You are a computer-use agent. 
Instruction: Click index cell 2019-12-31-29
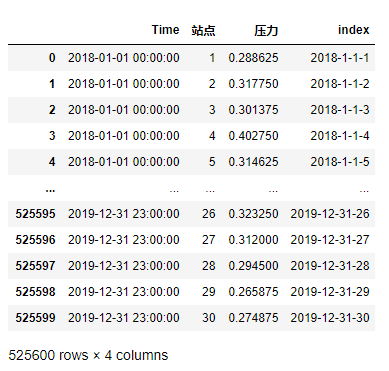330,292
